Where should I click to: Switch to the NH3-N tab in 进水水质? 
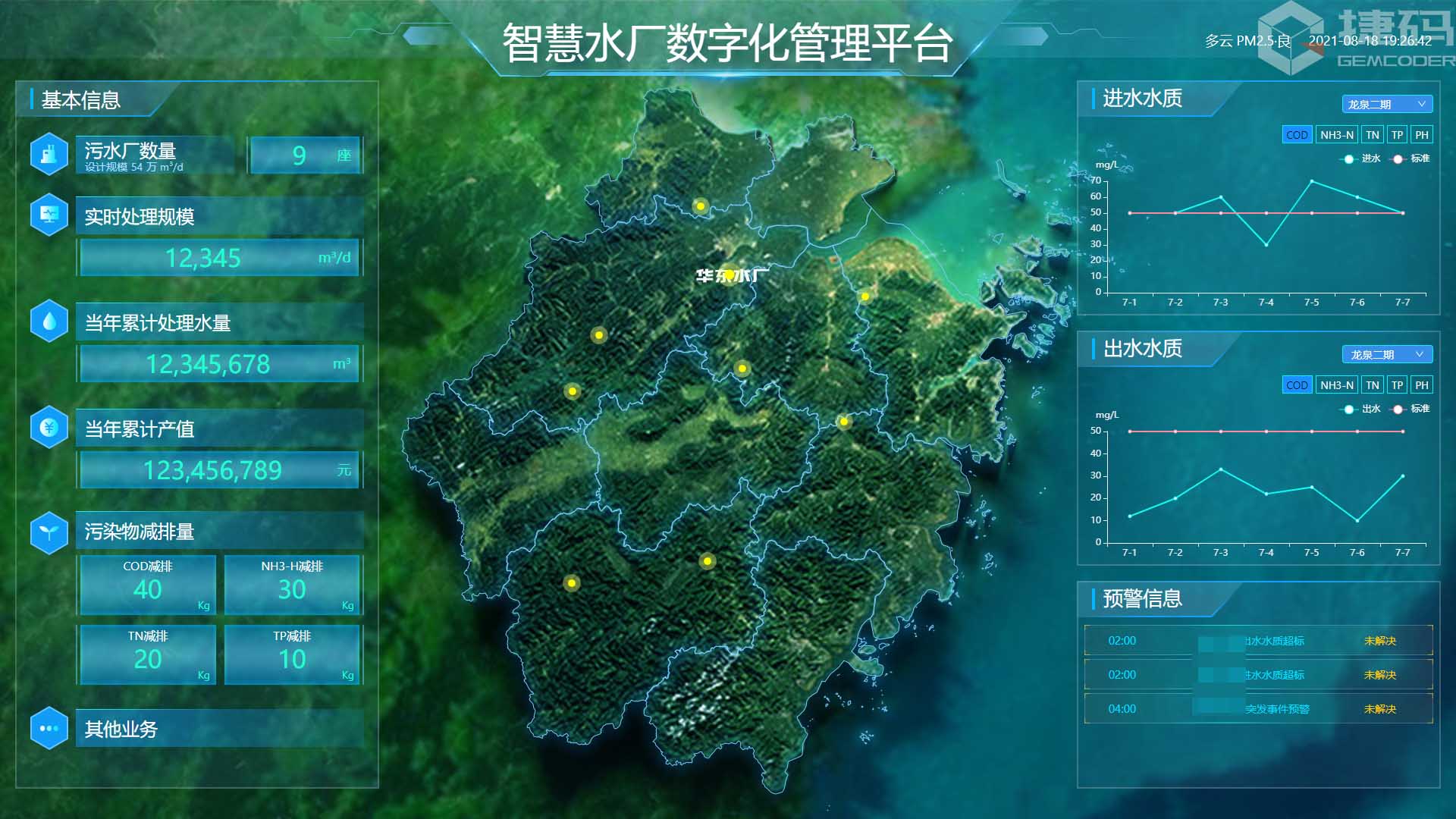[x=1336, y=134]
